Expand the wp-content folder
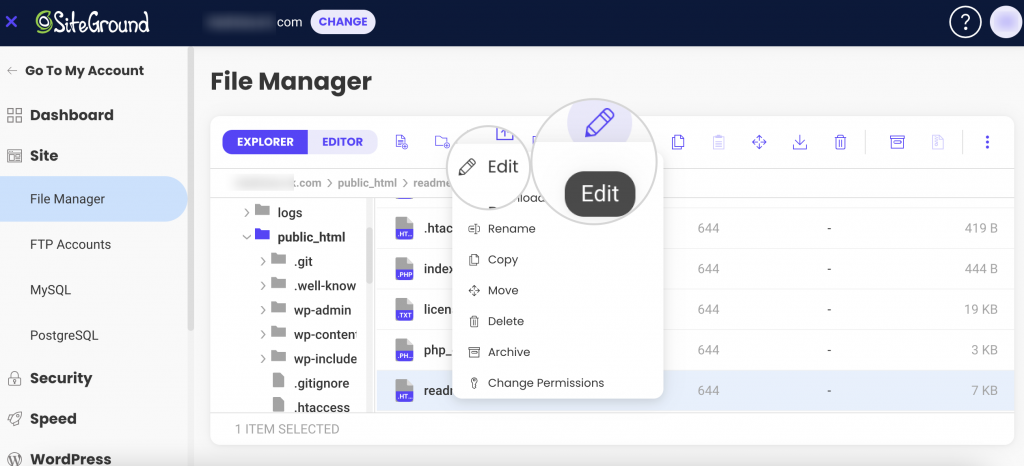The image size is (1024, 466). [x=263, y=334]
